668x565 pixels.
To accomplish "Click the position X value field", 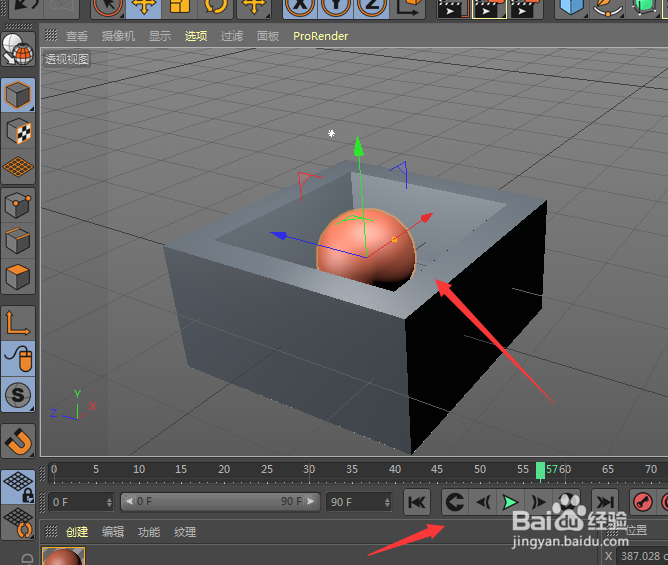I will [x=644, y=556].
